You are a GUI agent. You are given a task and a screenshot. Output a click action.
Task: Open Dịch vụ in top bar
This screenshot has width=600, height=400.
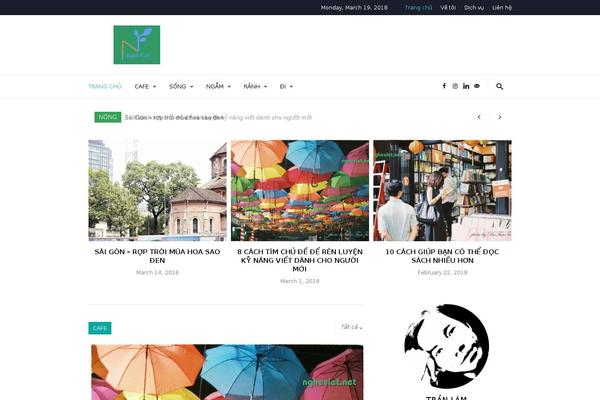474,7
